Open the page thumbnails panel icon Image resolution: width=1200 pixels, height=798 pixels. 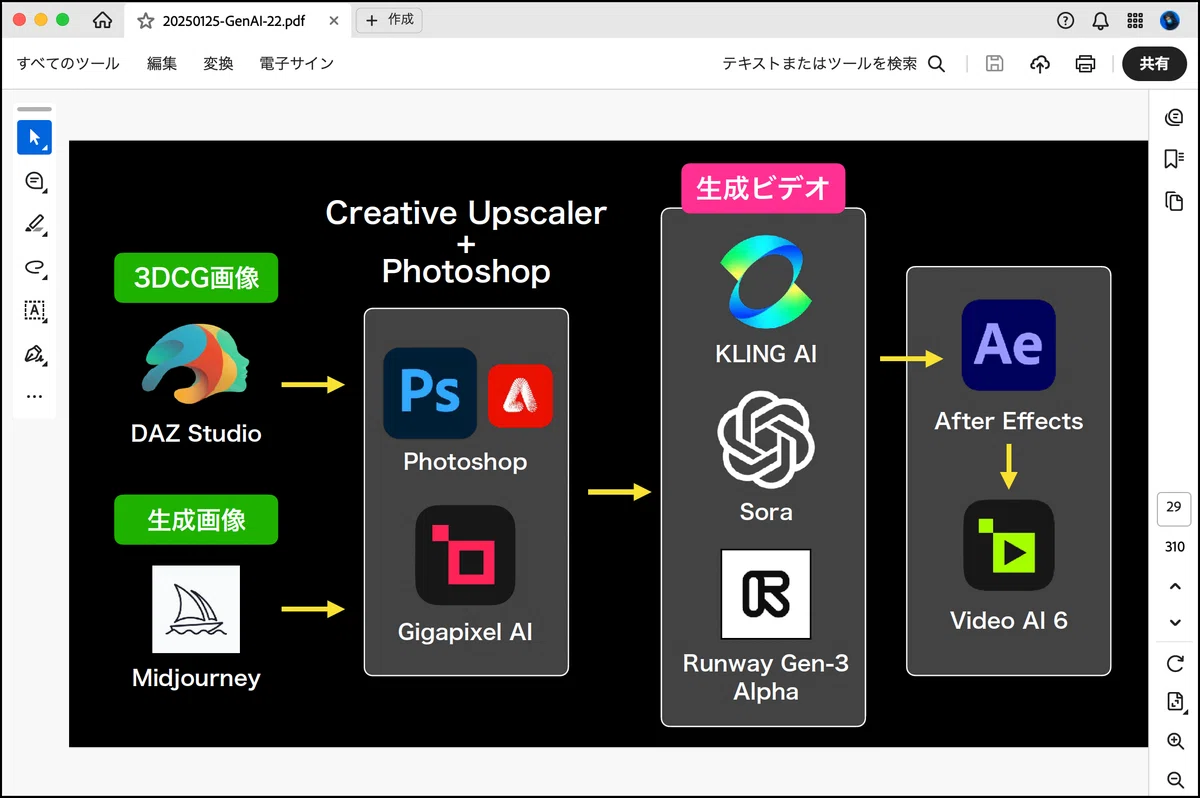click(x=1174, y=201)
